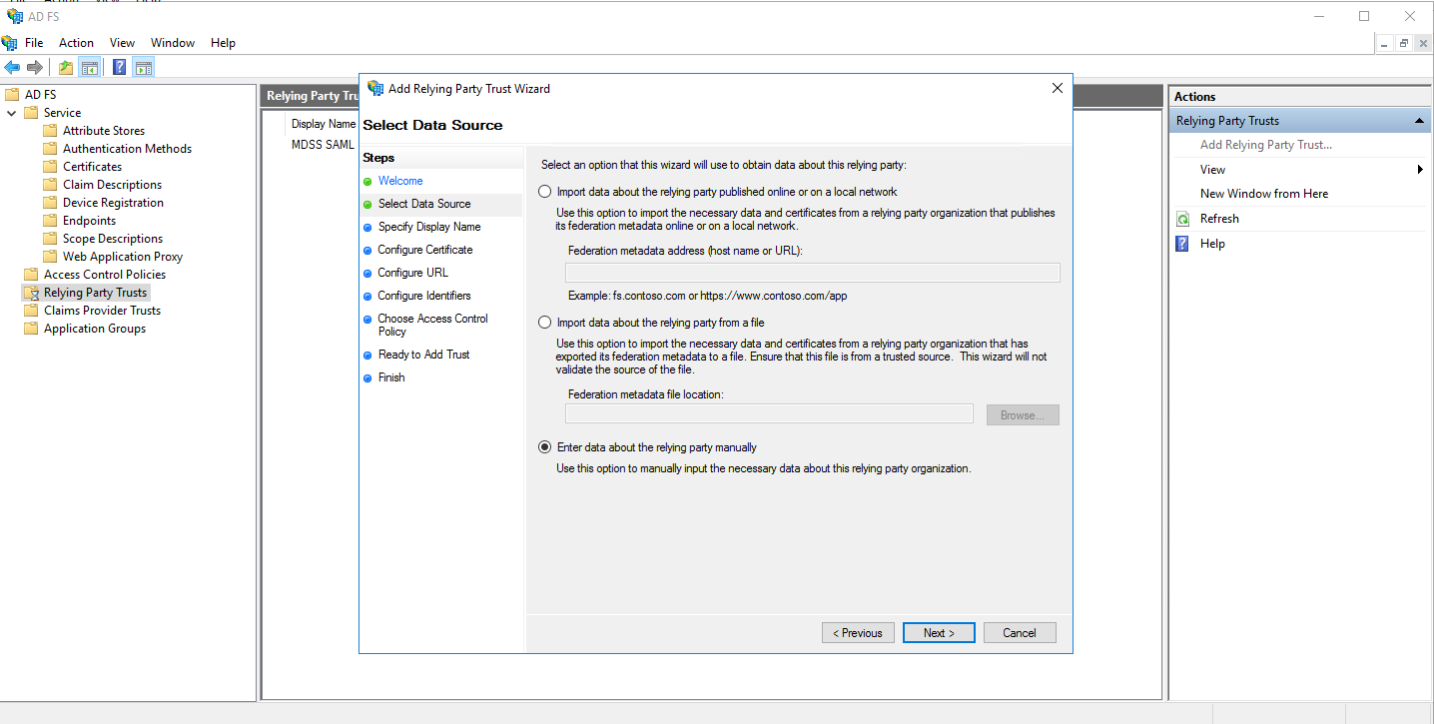Toggle Show/Hide Console Tree toolbar icon
The width and height of the screenshot is (1434, 724).
tap(90, 68)
